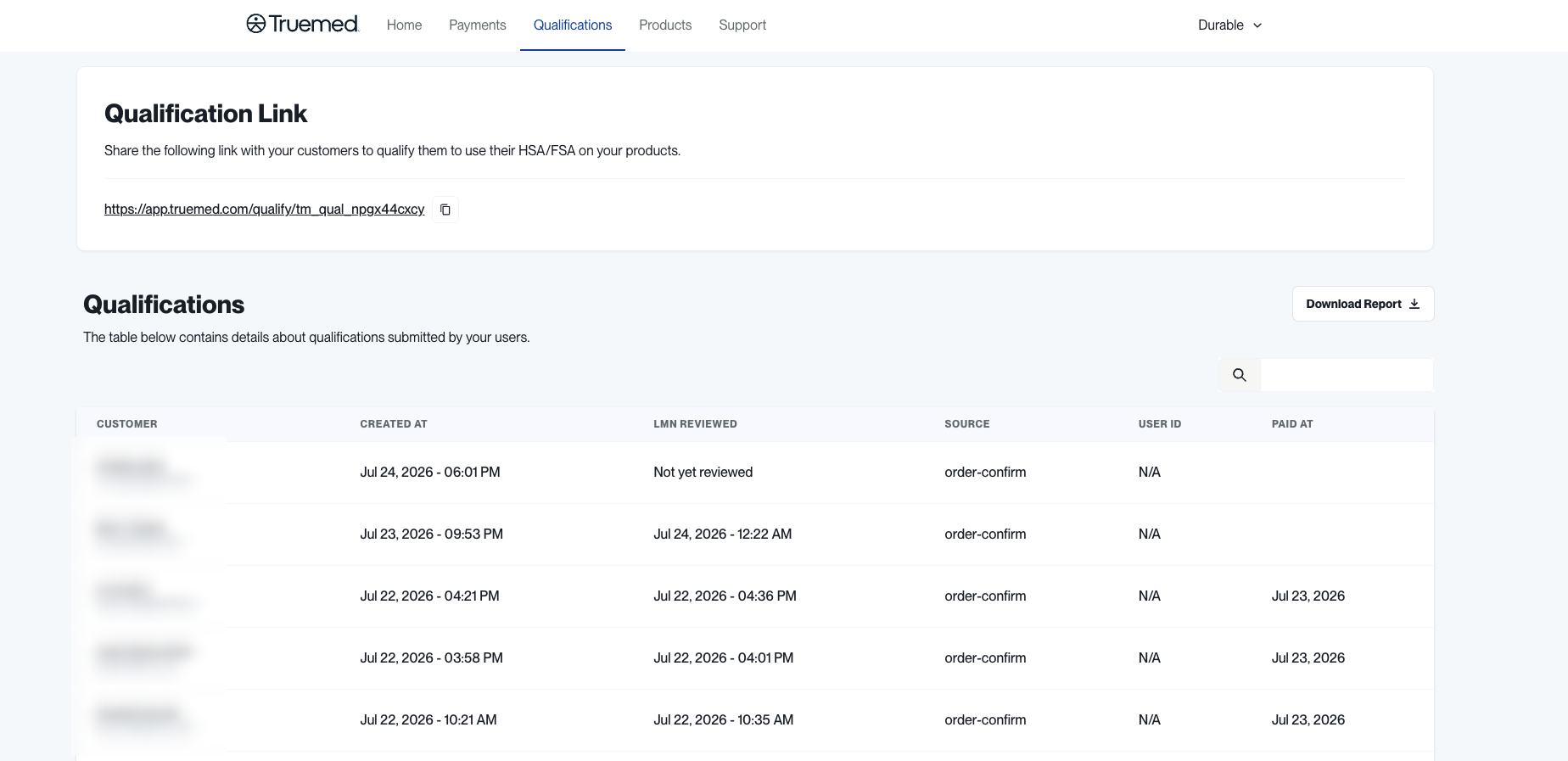Copy the qualification link via copy icon
The height and width of the screenshot is (761, 1568).
coord(445,210)
